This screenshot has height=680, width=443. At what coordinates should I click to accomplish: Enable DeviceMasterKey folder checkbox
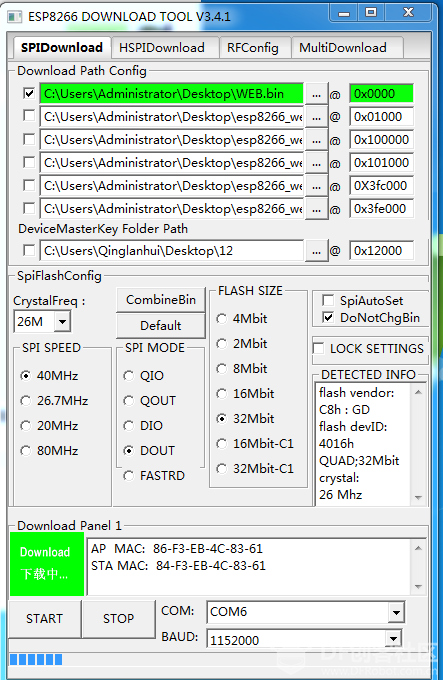click(29, 250)
